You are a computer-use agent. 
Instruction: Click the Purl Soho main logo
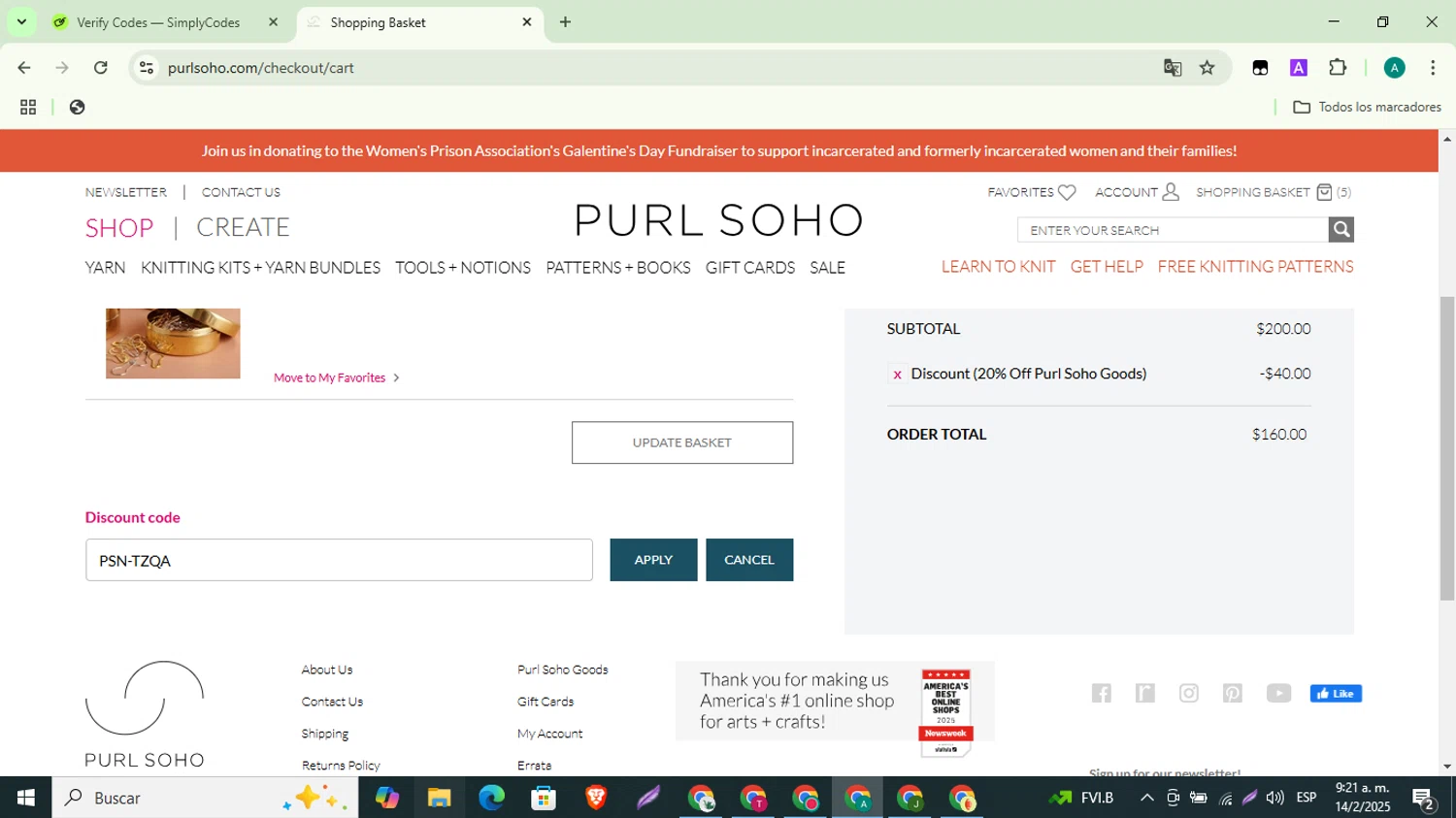coord(719,221)
